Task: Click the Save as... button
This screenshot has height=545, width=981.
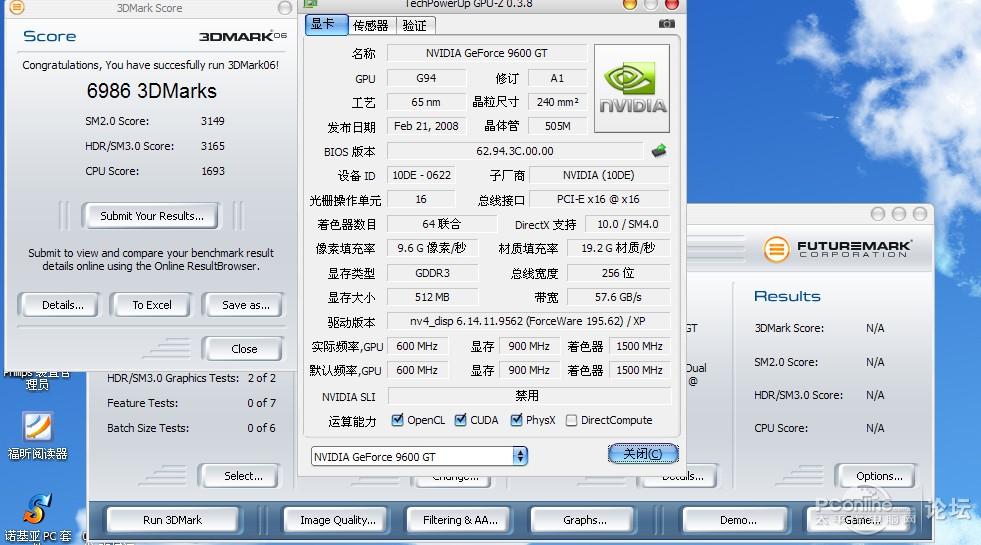Action: click(245, 305)
